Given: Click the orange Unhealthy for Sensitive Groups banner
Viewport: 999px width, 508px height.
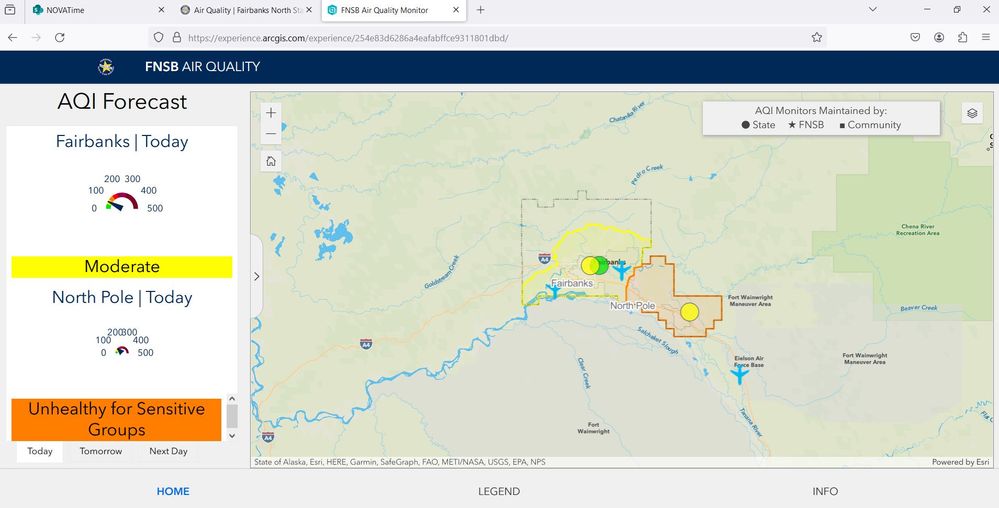Looking at the screenshot, I should pos(116,419).
